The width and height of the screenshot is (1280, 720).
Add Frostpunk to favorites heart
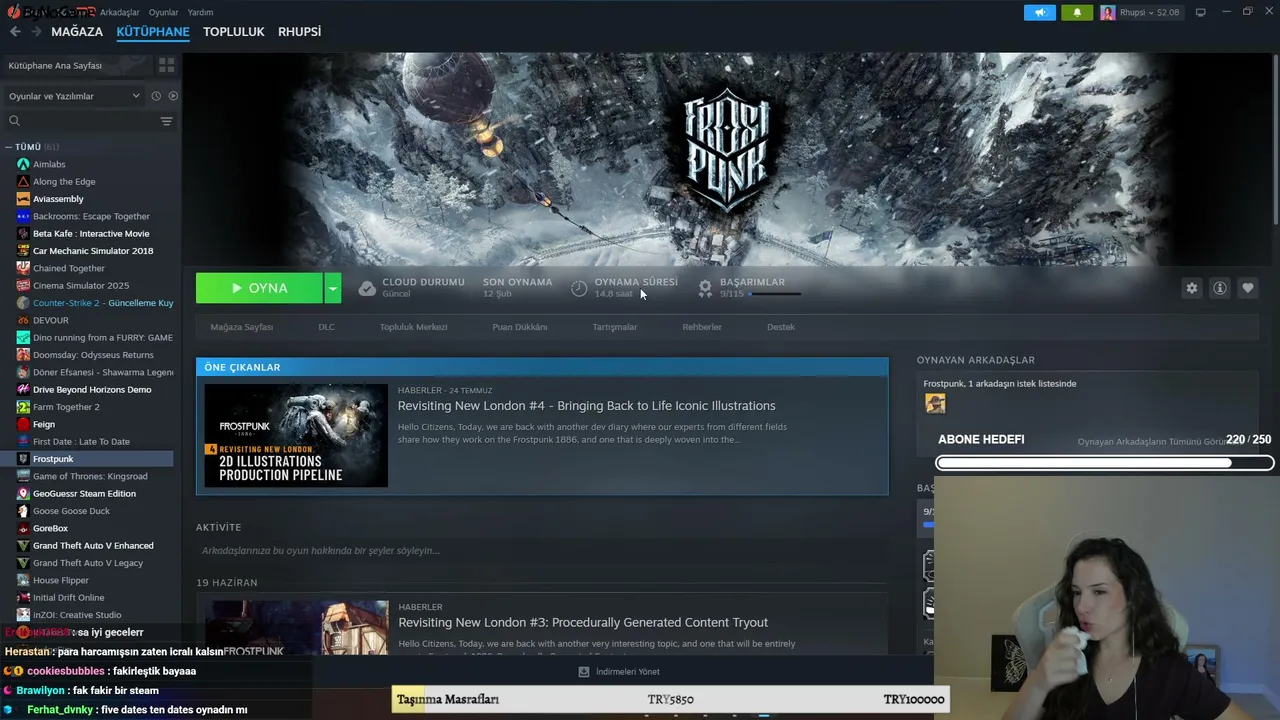1247,288
